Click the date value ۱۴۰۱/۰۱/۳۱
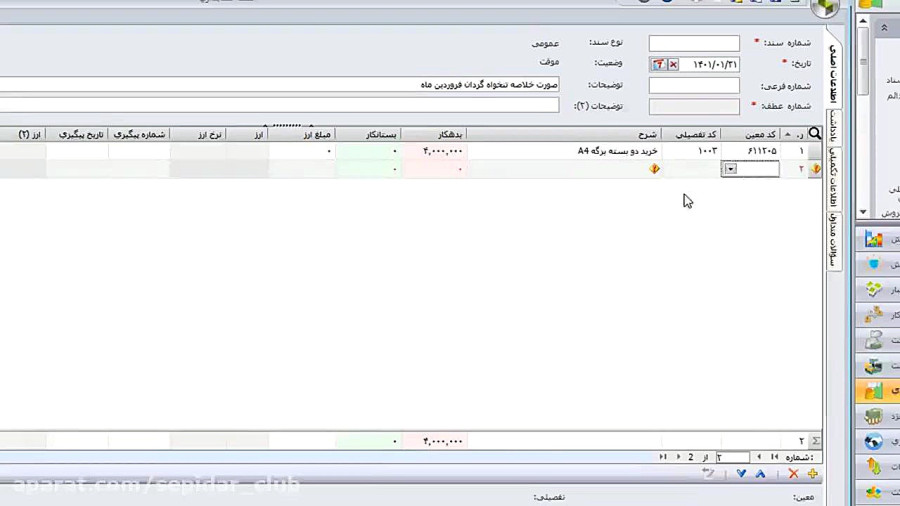900x506 pixels. tap(715, 64)
